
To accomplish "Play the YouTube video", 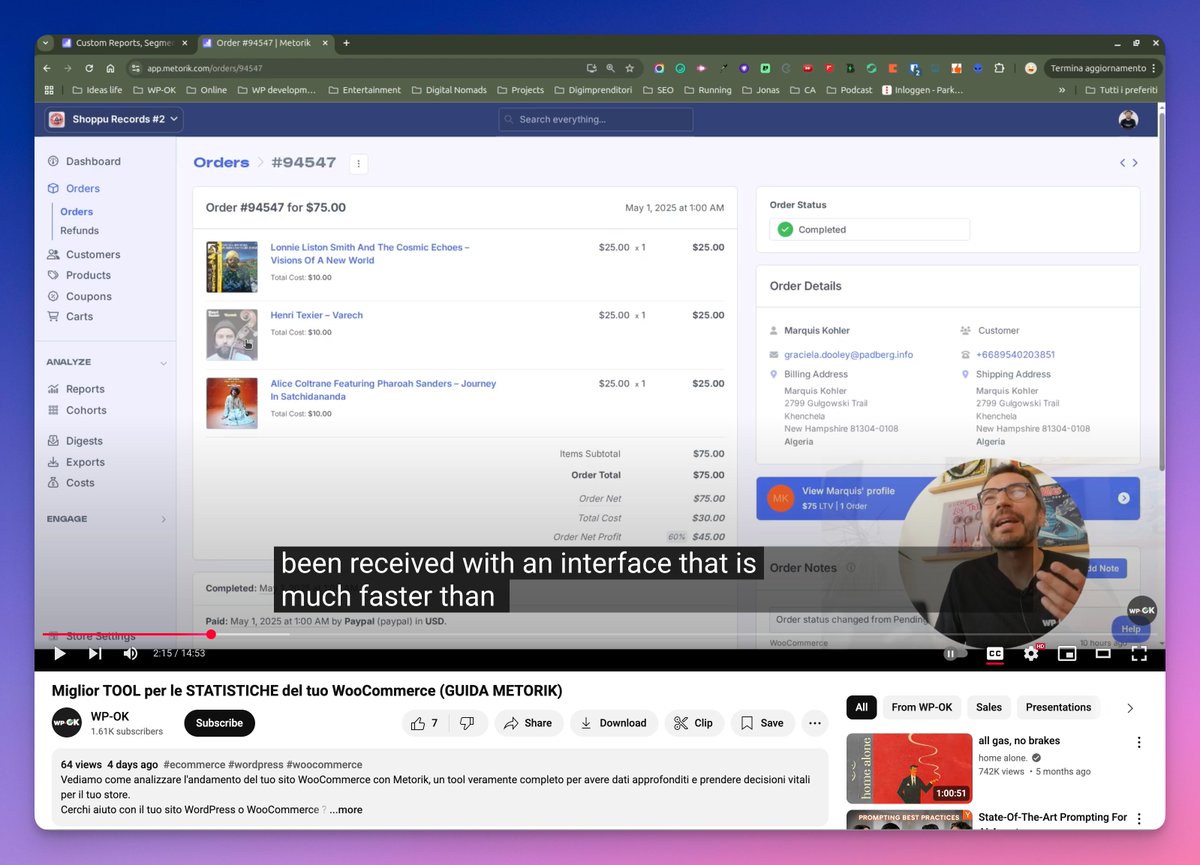I will point(59,654).
